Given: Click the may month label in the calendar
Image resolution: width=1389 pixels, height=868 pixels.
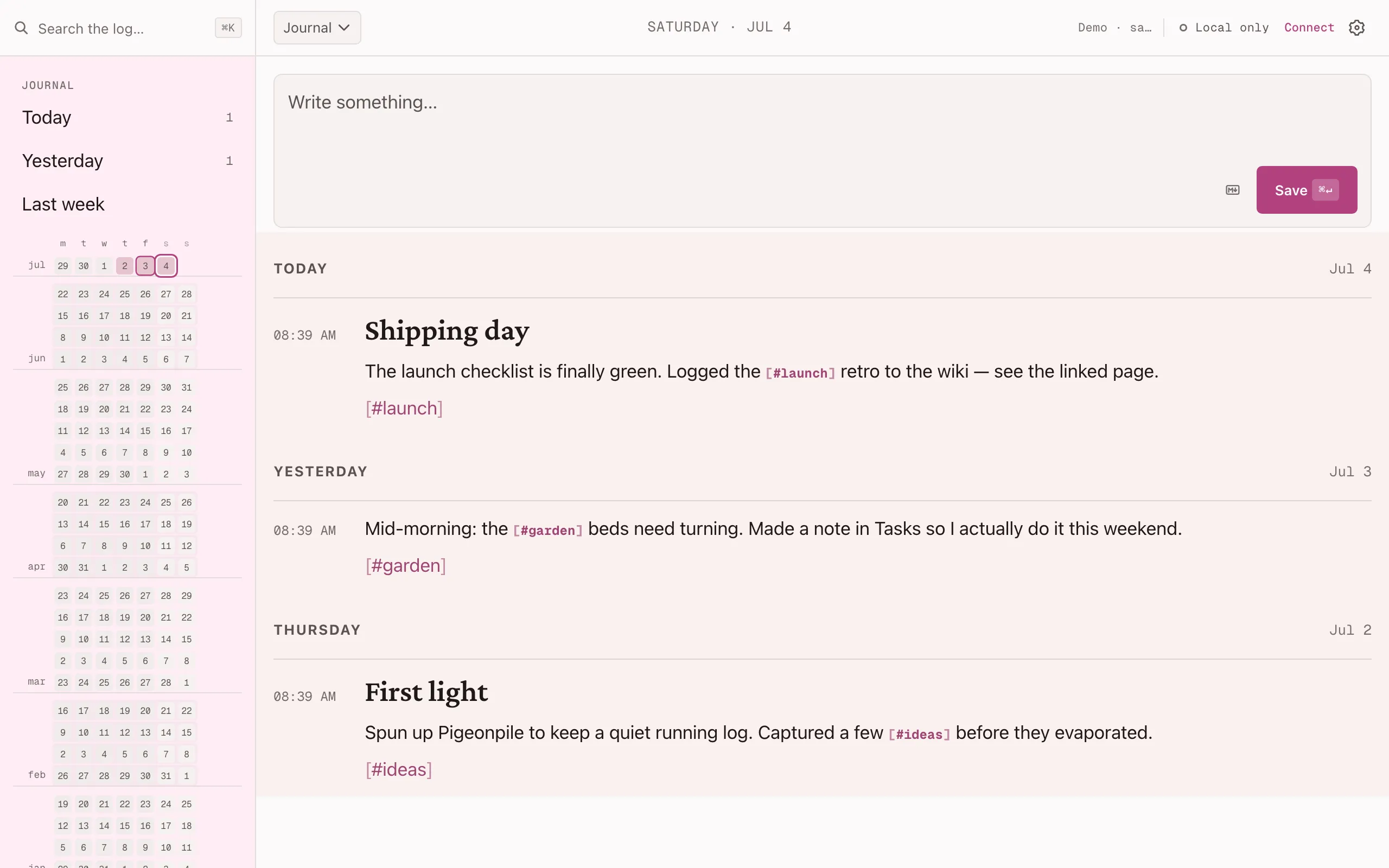Looking at the screenshot, I should pos(36,474).
